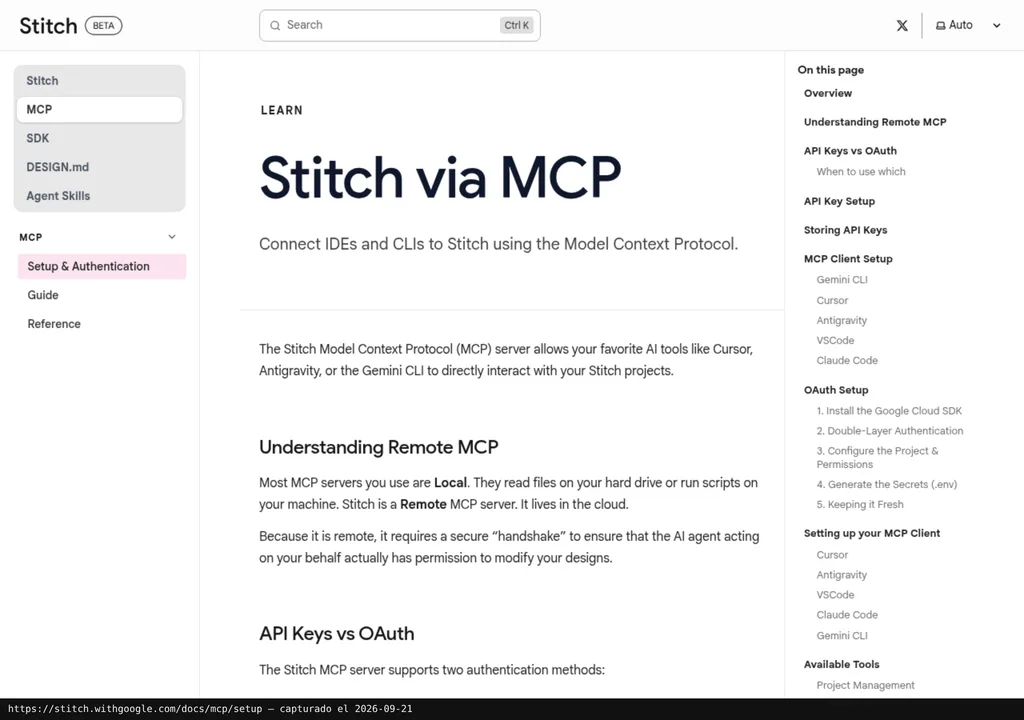Jump to Overview in page outline

tap(827, 93)
